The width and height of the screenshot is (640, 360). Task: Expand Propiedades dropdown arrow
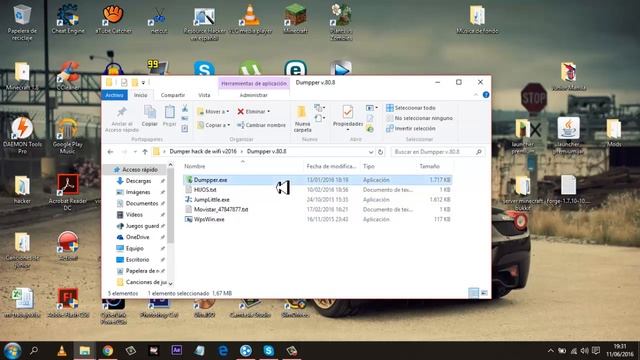[348, 130]
